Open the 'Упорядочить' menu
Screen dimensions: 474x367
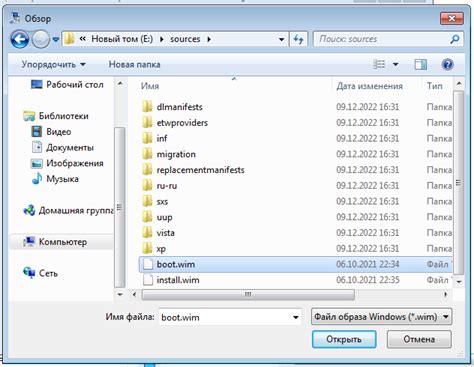[53, 64]
